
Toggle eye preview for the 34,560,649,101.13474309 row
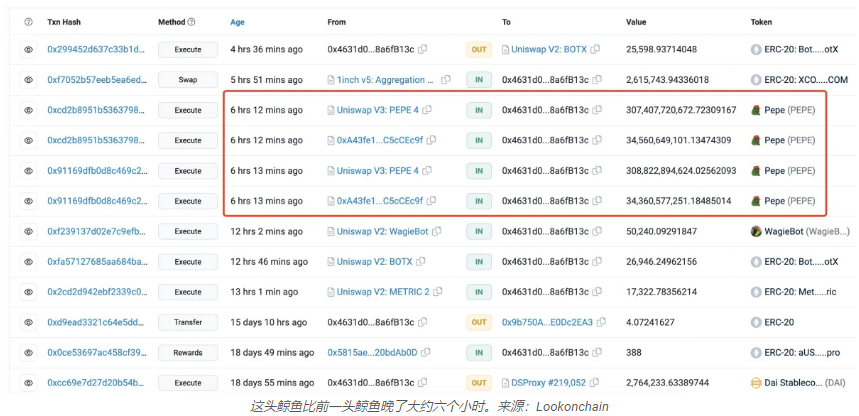coord(28,141)
